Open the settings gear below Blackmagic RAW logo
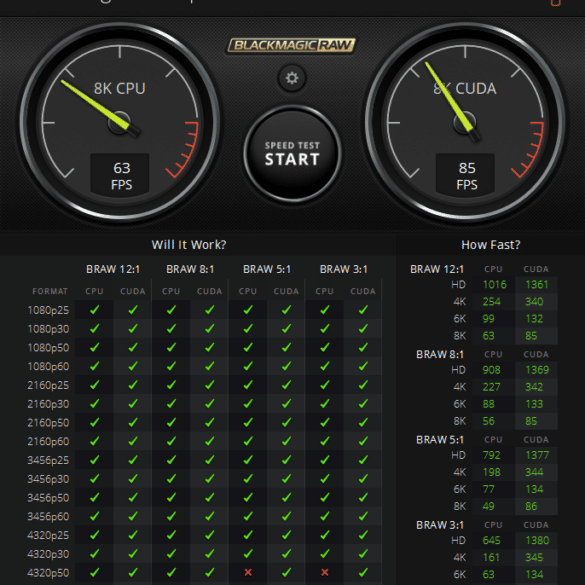The height and width of the screenshot is (585, 585). click(292, 78)
